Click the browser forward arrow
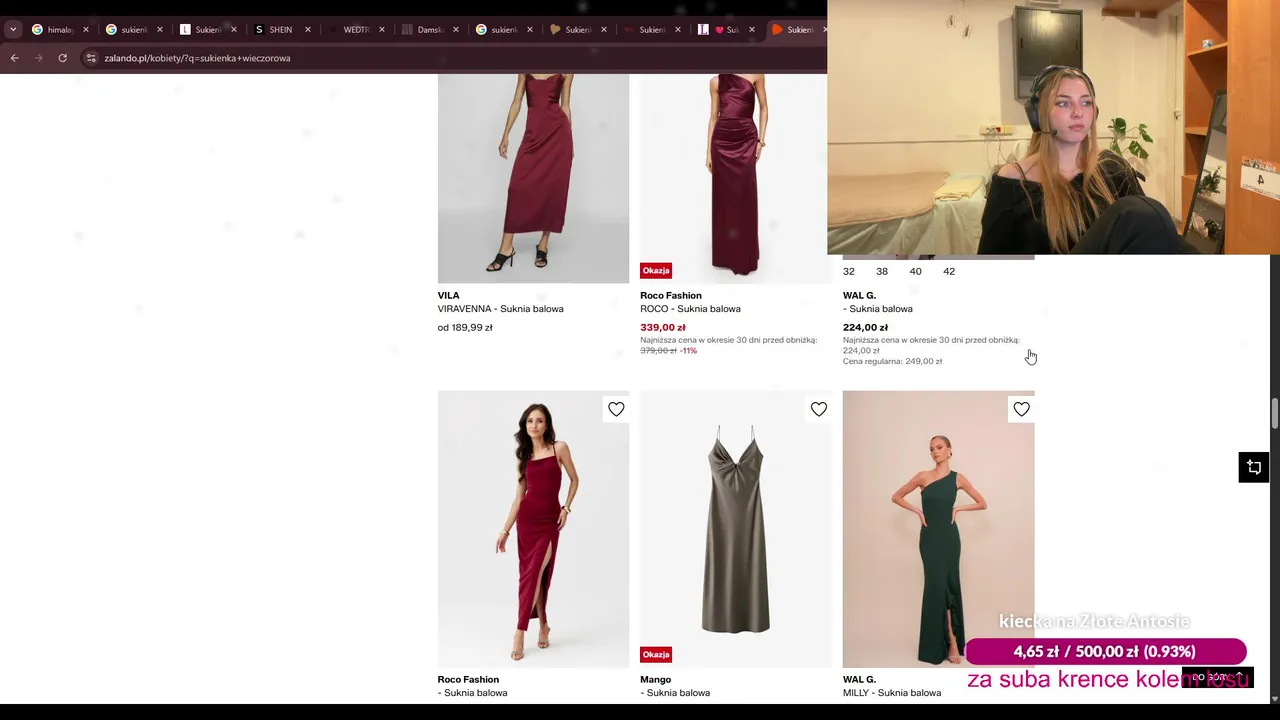 pyautogui.click(x=39, y=58)
